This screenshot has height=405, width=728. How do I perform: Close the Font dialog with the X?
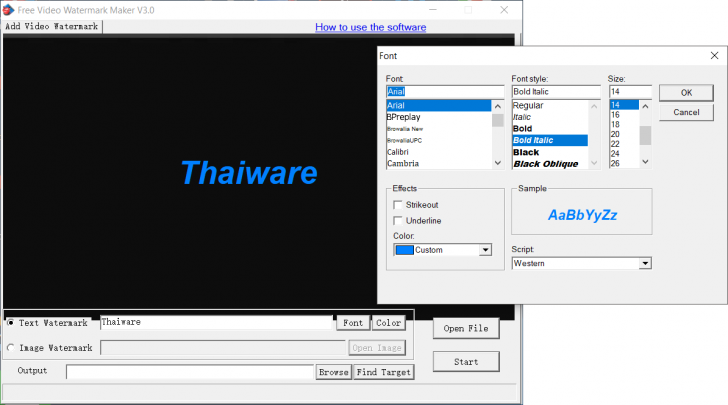coord(714,56)
